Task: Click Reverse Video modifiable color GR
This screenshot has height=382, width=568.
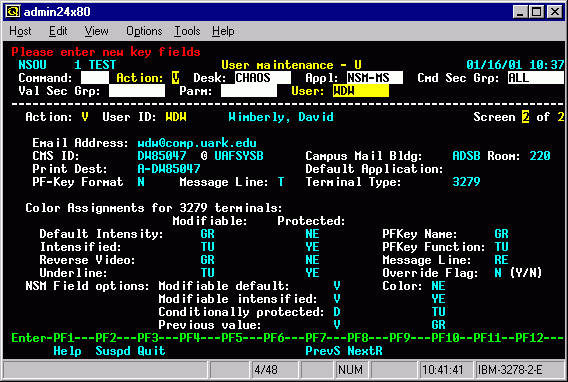Action: 208,260
